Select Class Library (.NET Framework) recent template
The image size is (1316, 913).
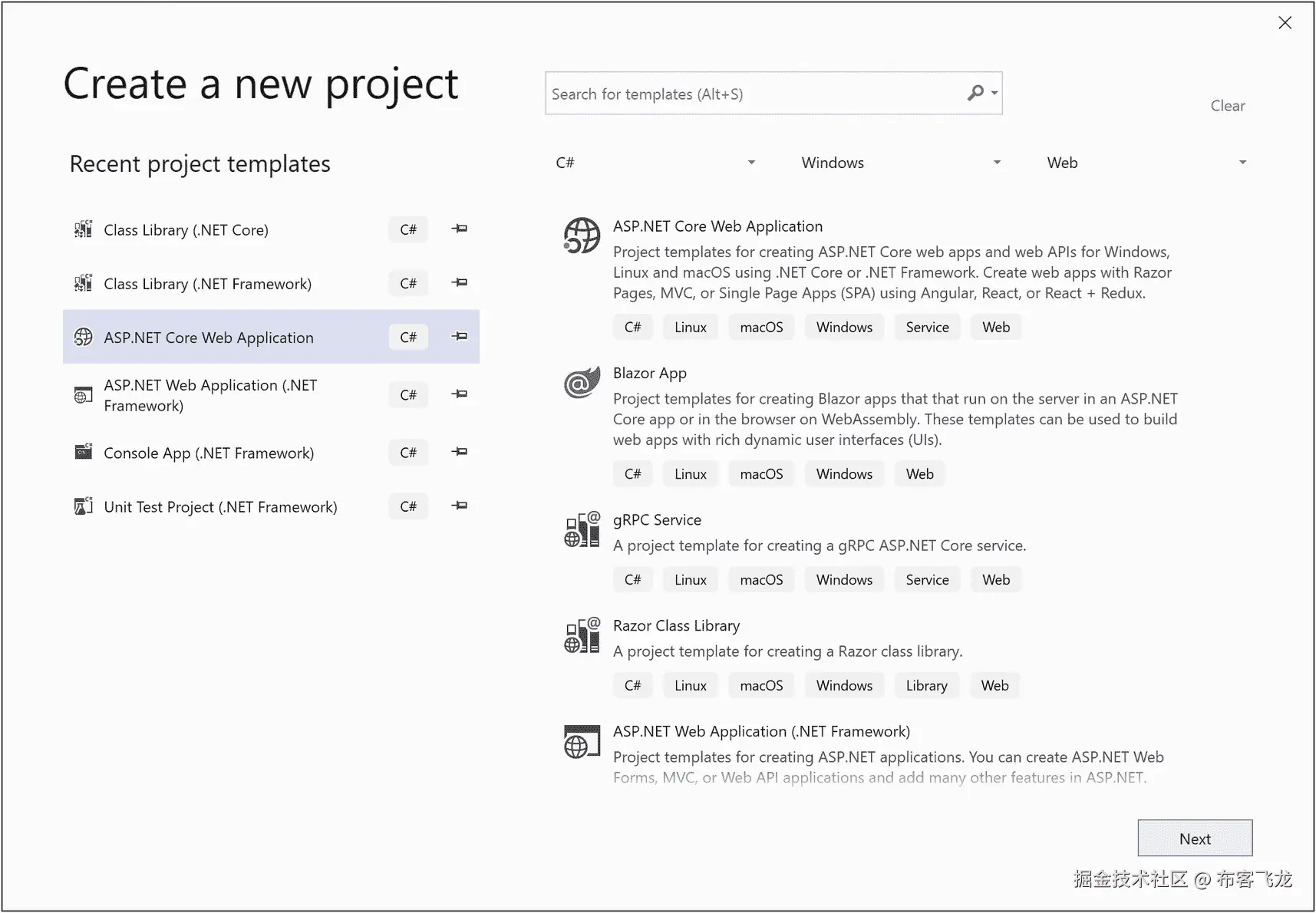click(207, 284)
